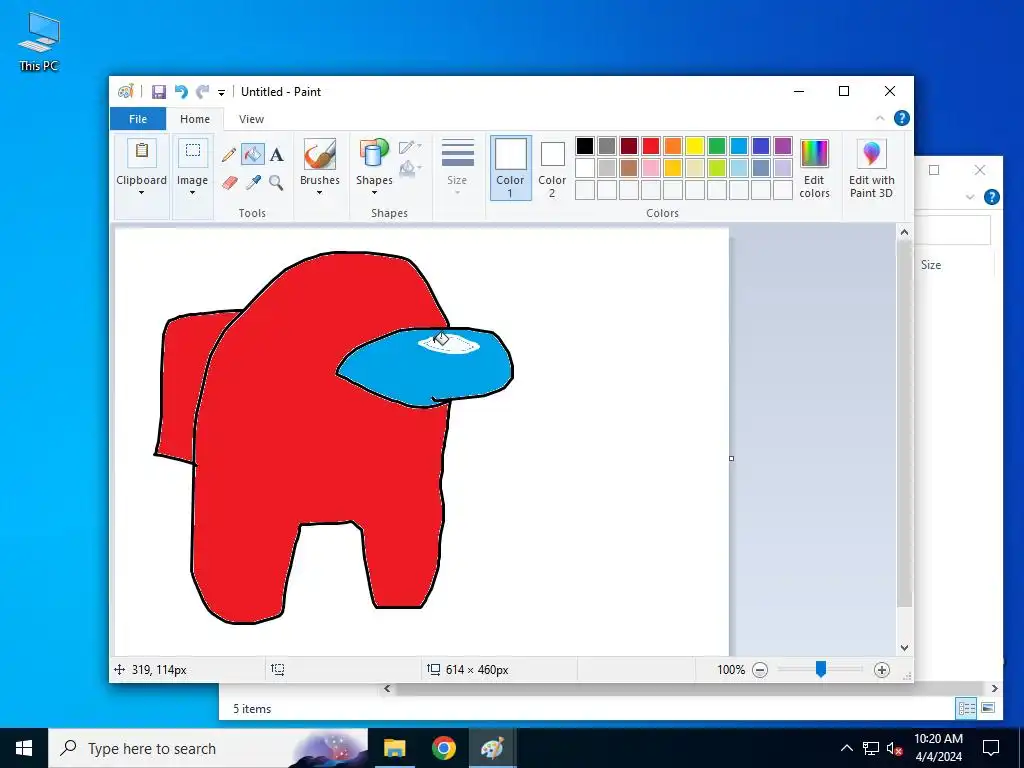Click the vertical scrollbar down arrow
The height and width of the screenshot is (768, 1024).
904,648
